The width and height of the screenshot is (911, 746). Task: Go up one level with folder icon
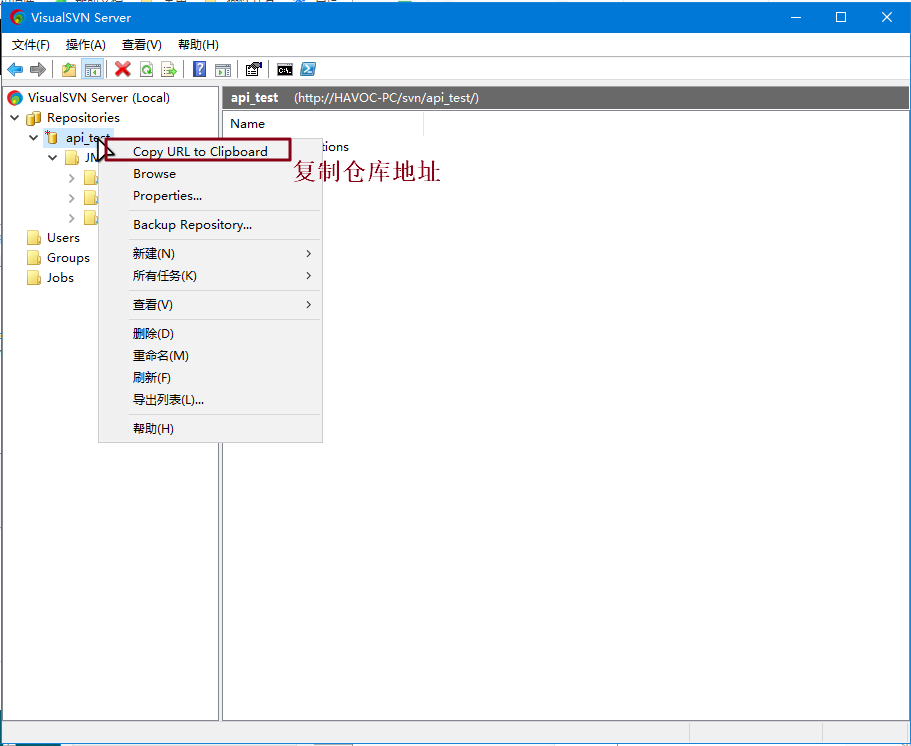tap(69, 70)
